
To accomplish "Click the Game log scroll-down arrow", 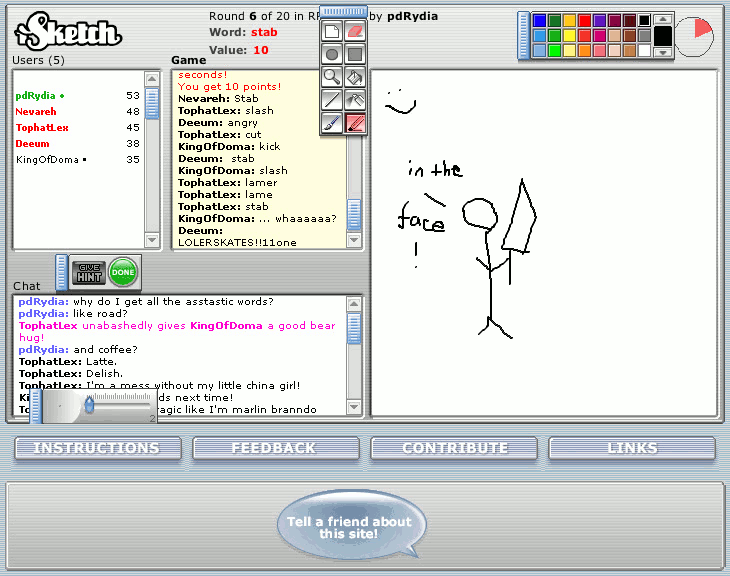I will pyautogui.click(x=354, y=240).
